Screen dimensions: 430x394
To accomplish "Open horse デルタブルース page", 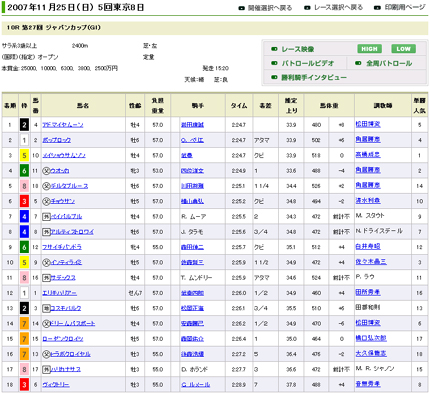I will (69, 186).
